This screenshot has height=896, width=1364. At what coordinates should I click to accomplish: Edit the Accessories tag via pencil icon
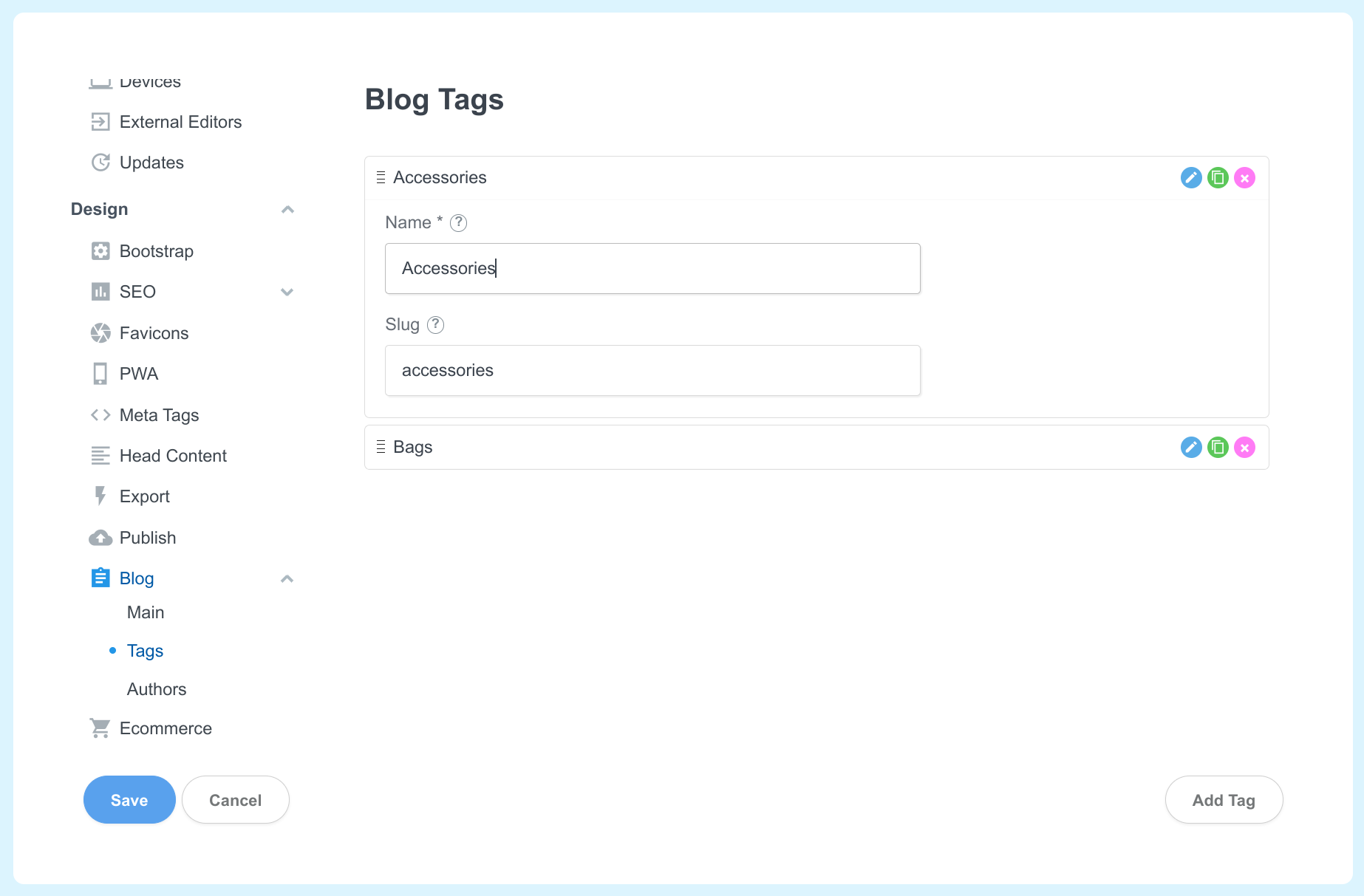pos(1190,177)
